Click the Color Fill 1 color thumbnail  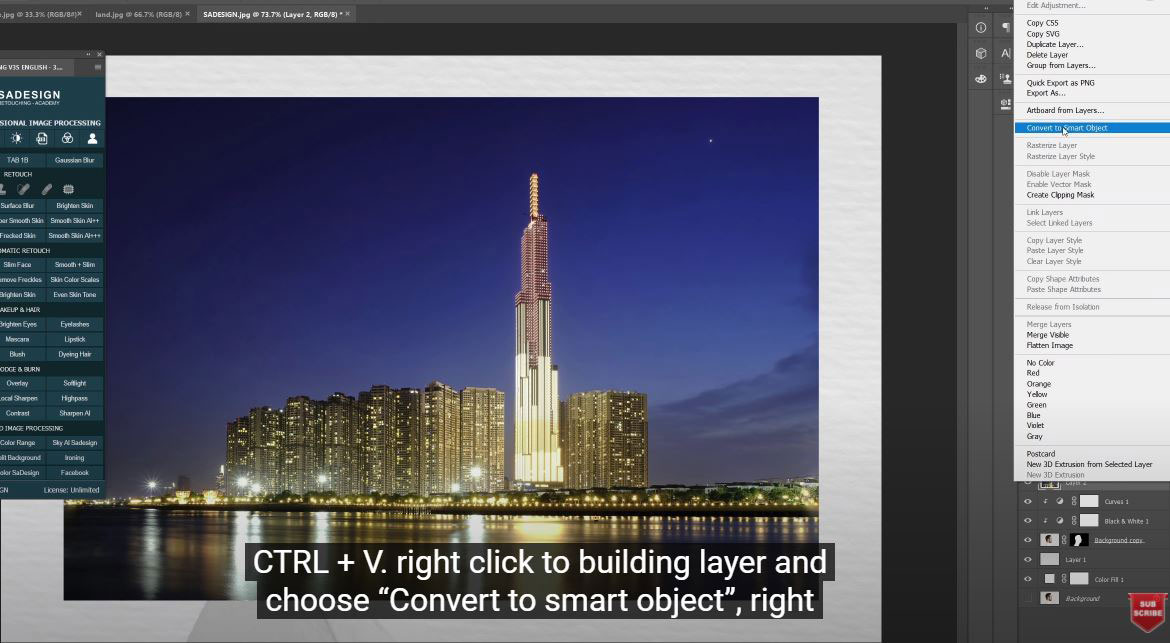[1050, 579]
